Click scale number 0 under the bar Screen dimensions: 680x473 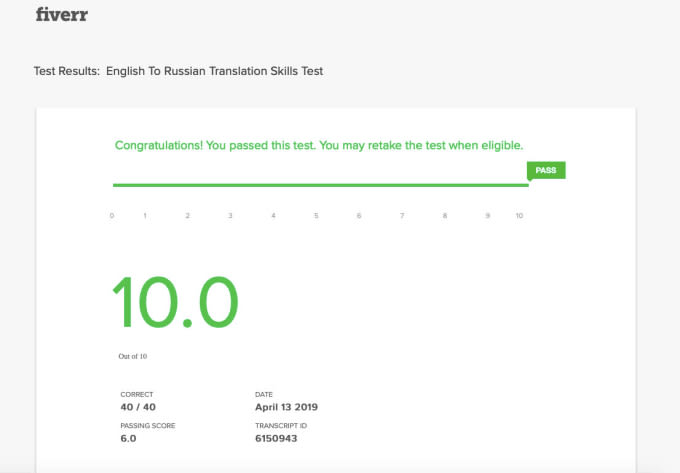point(112,216)
